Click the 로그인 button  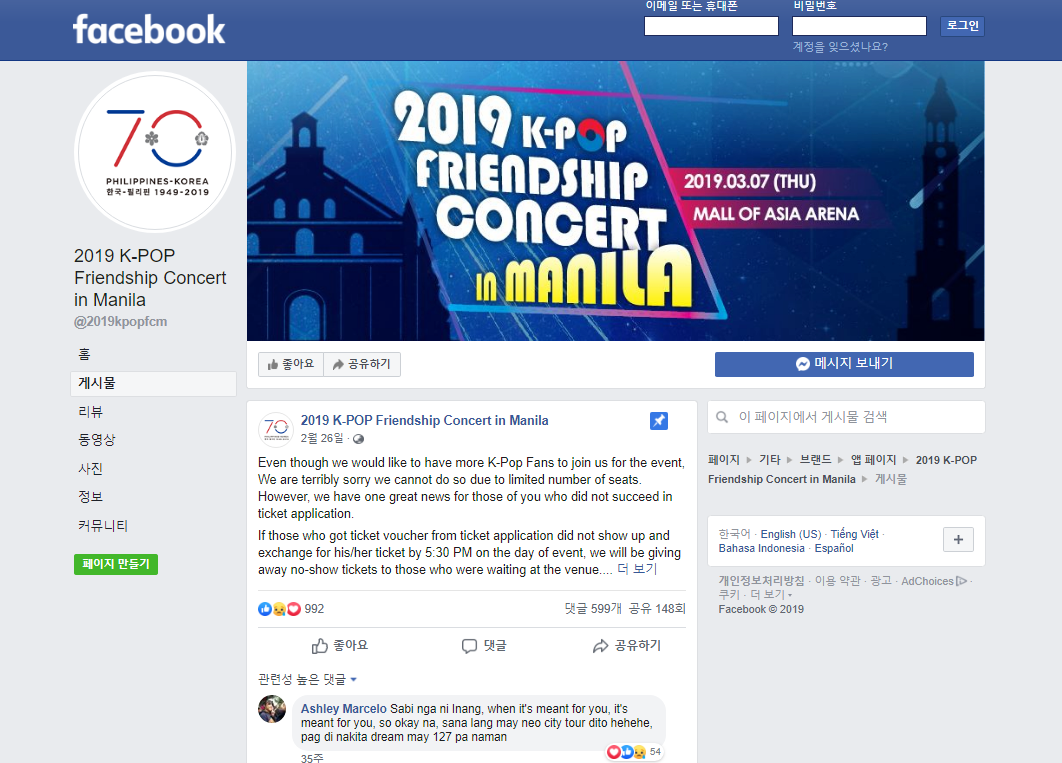click(x=962, y=26)
